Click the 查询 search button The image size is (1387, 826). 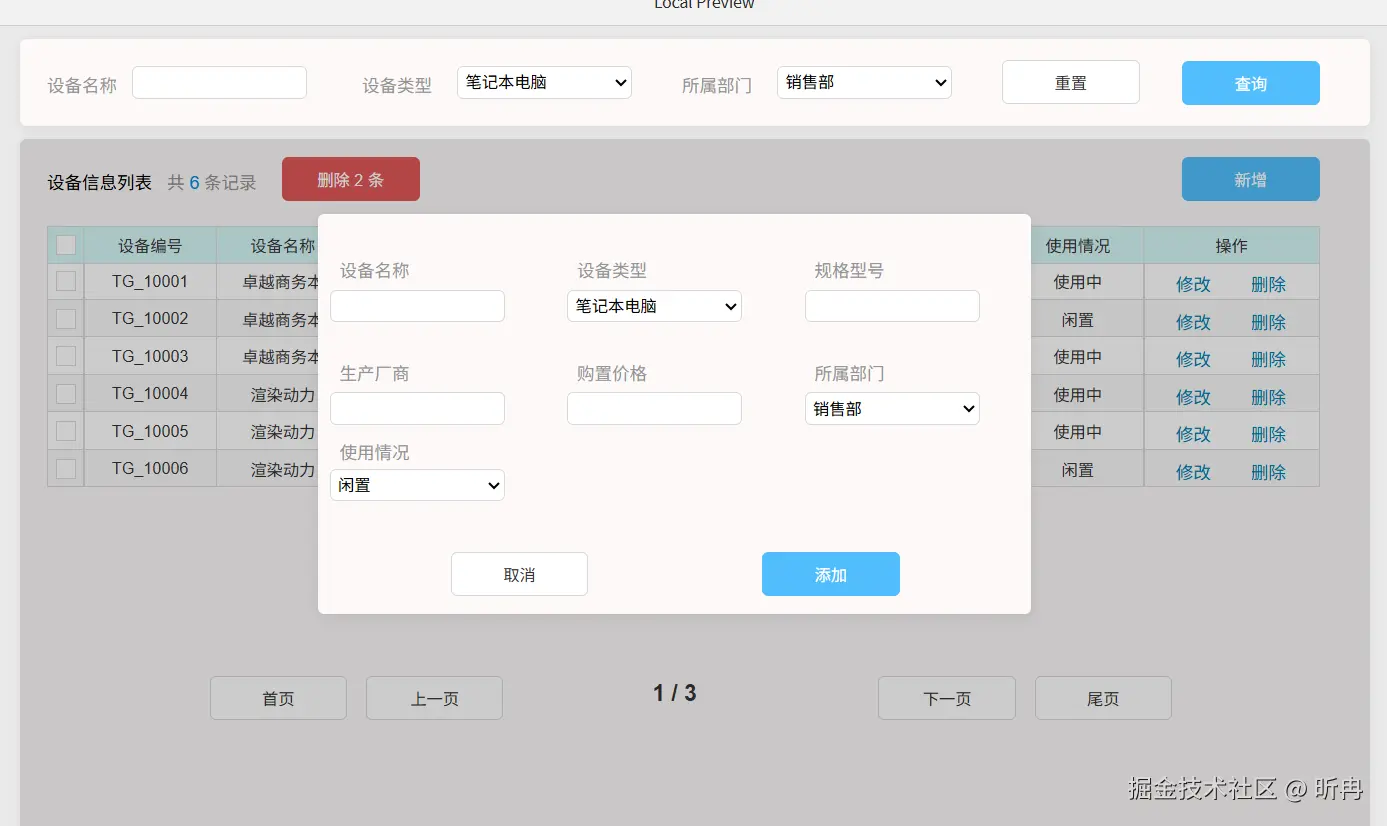pyautogui.click(x=1251, y=83)
